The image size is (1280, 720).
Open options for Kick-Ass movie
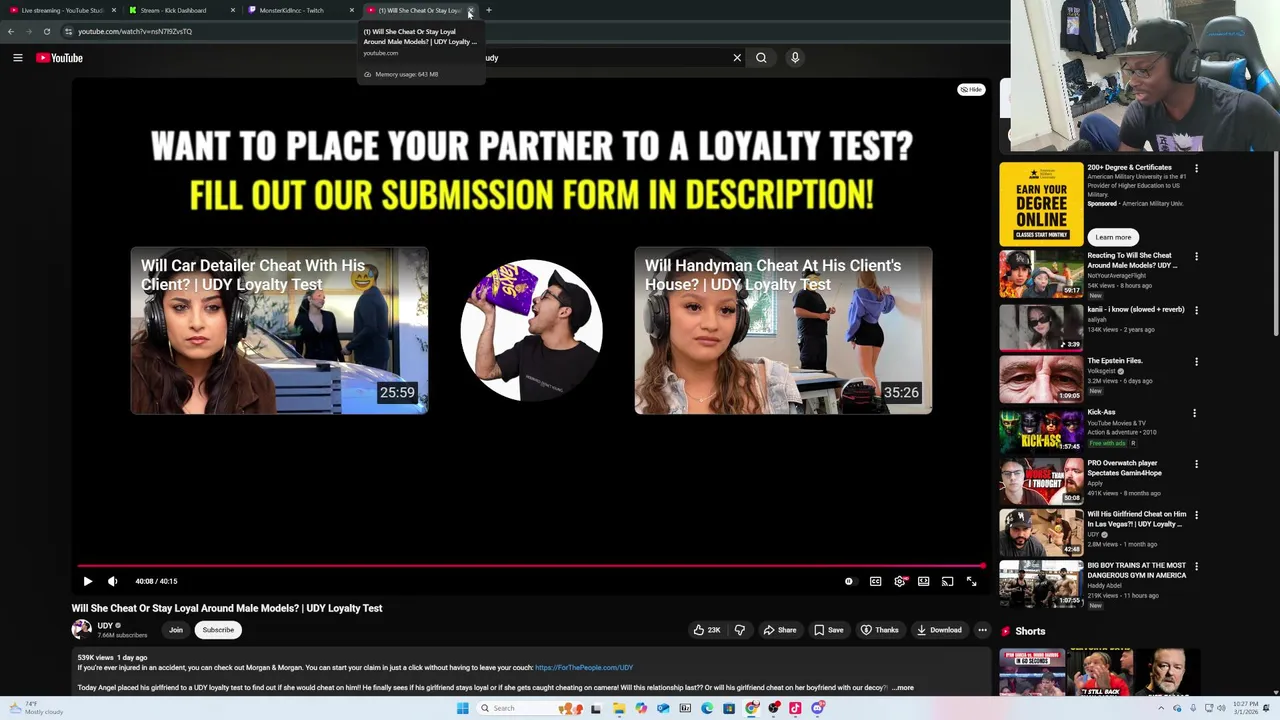pyautogui.click(x=1196, y=412)
